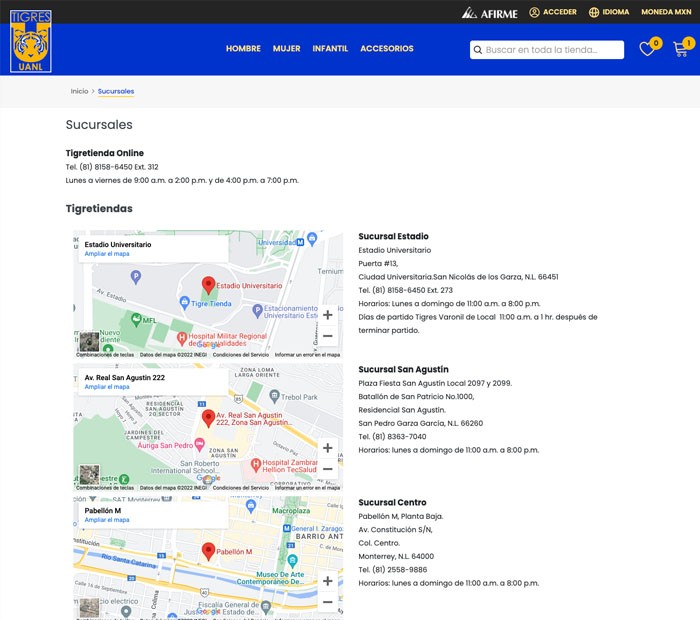This screenshot has width=700, height=620.
Task: Click the red pin at Pabellón M
Action: 208,551
